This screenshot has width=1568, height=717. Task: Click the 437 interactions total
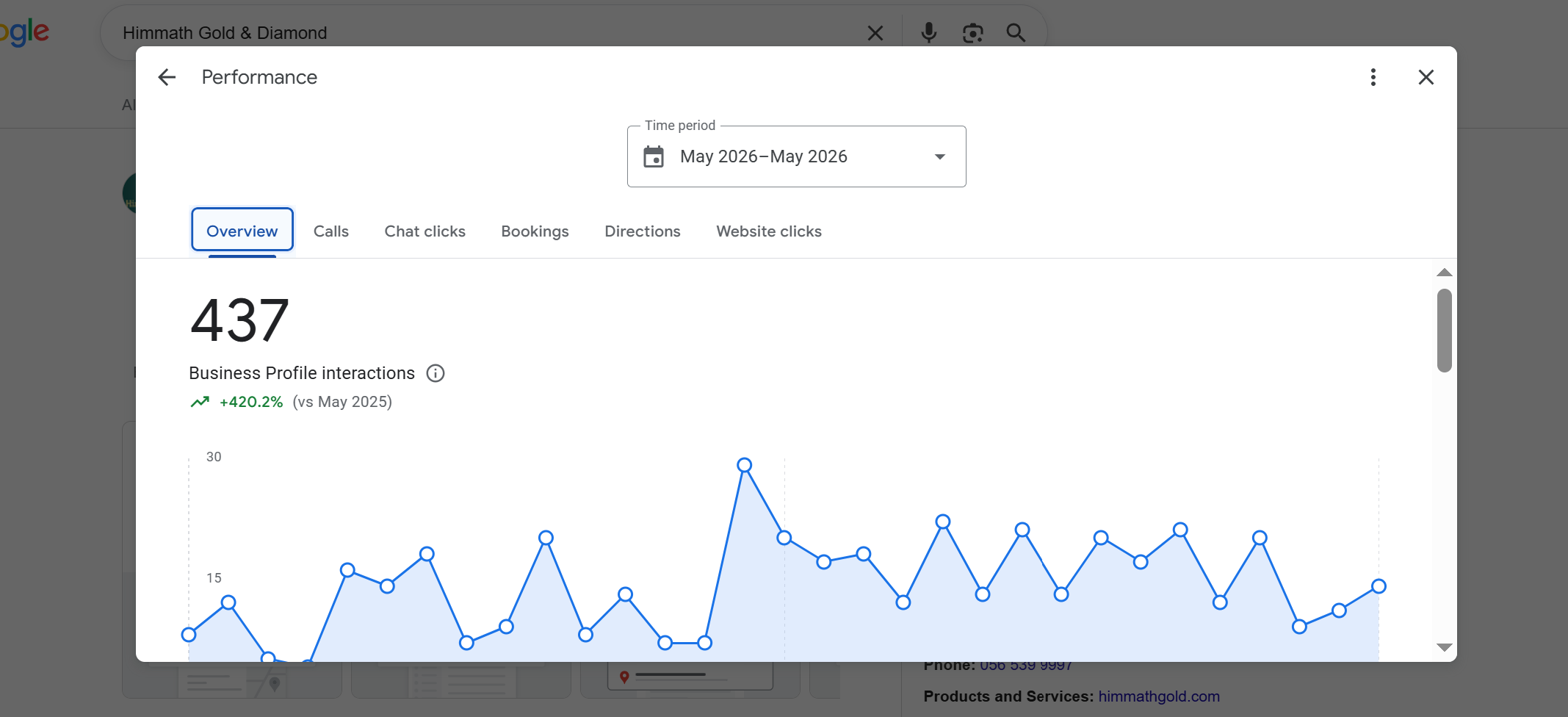(239, 320)
